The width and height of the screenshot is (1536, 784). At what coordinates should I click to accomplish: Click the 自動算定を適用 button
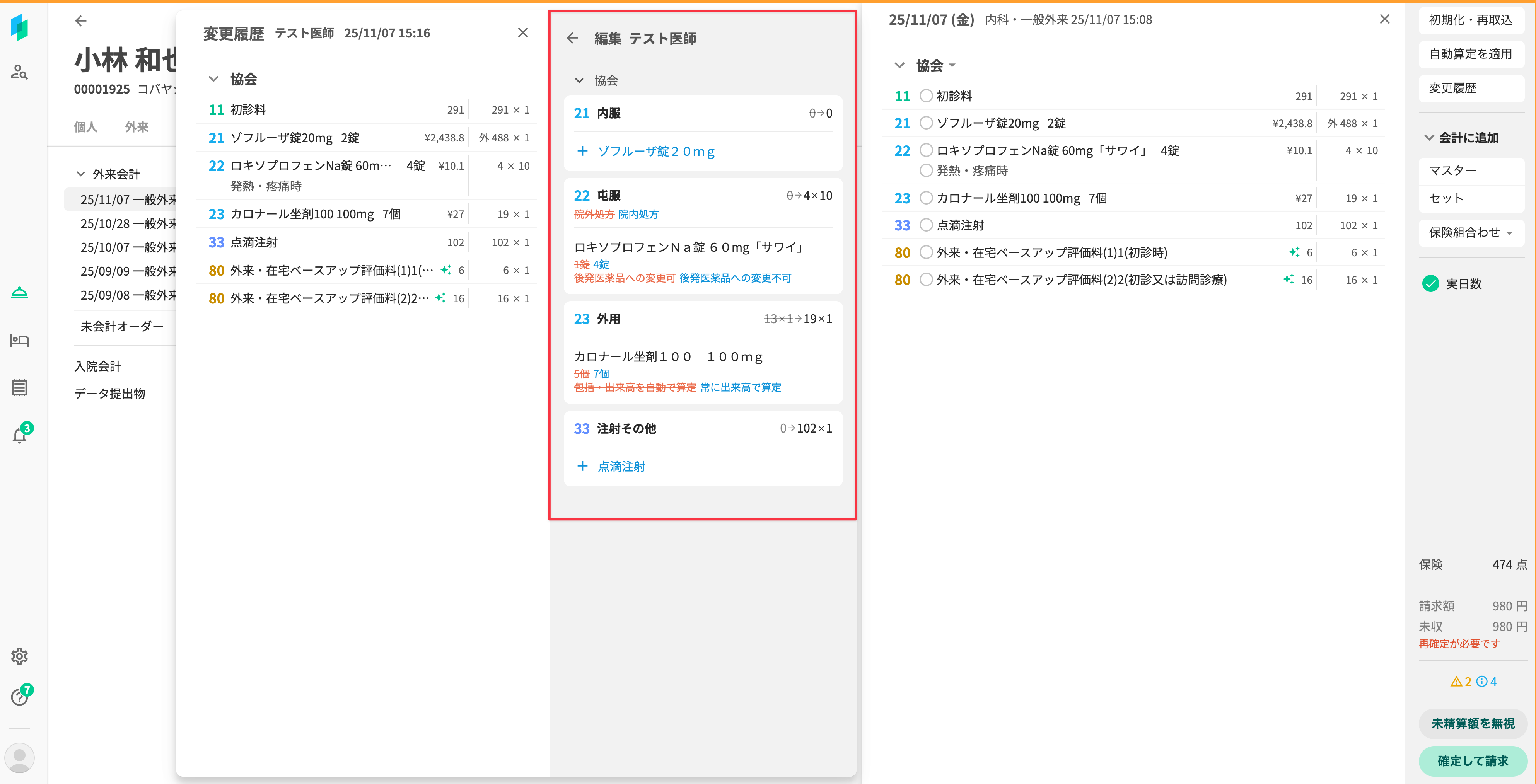pyautogui.click(x=1470, y=54)
